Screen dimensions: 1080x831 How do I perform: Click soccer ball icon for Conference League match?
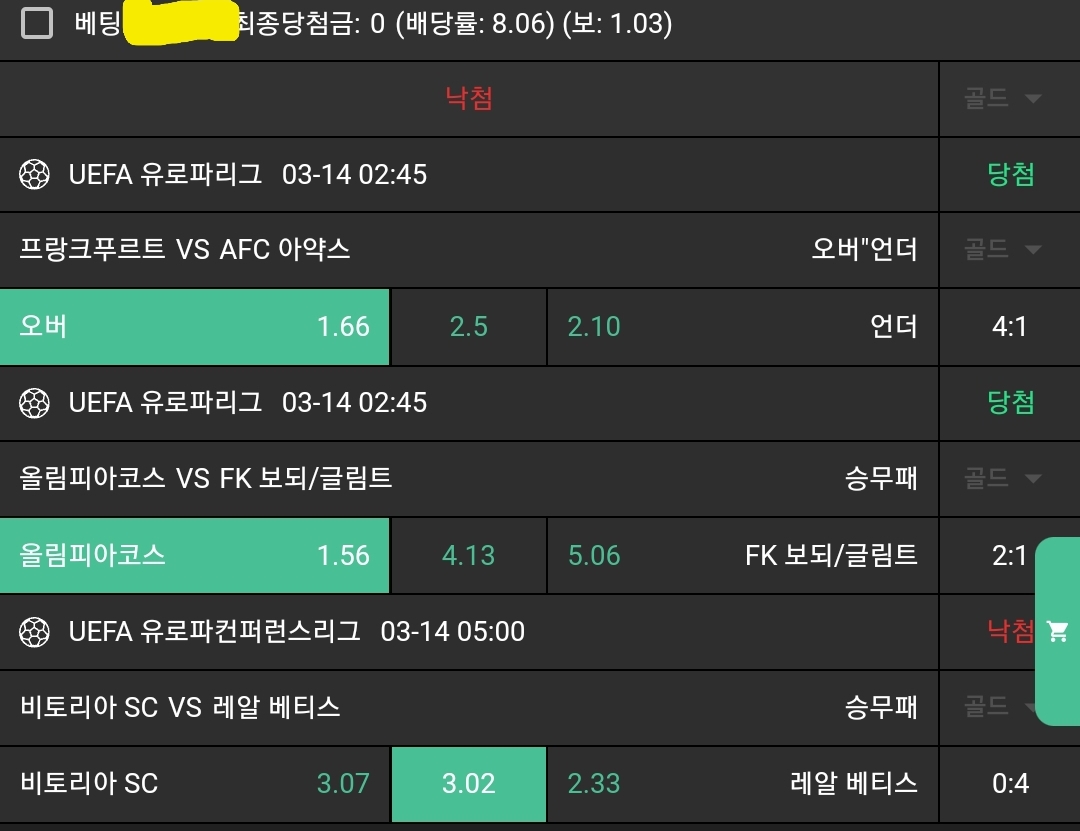(35, 631)
